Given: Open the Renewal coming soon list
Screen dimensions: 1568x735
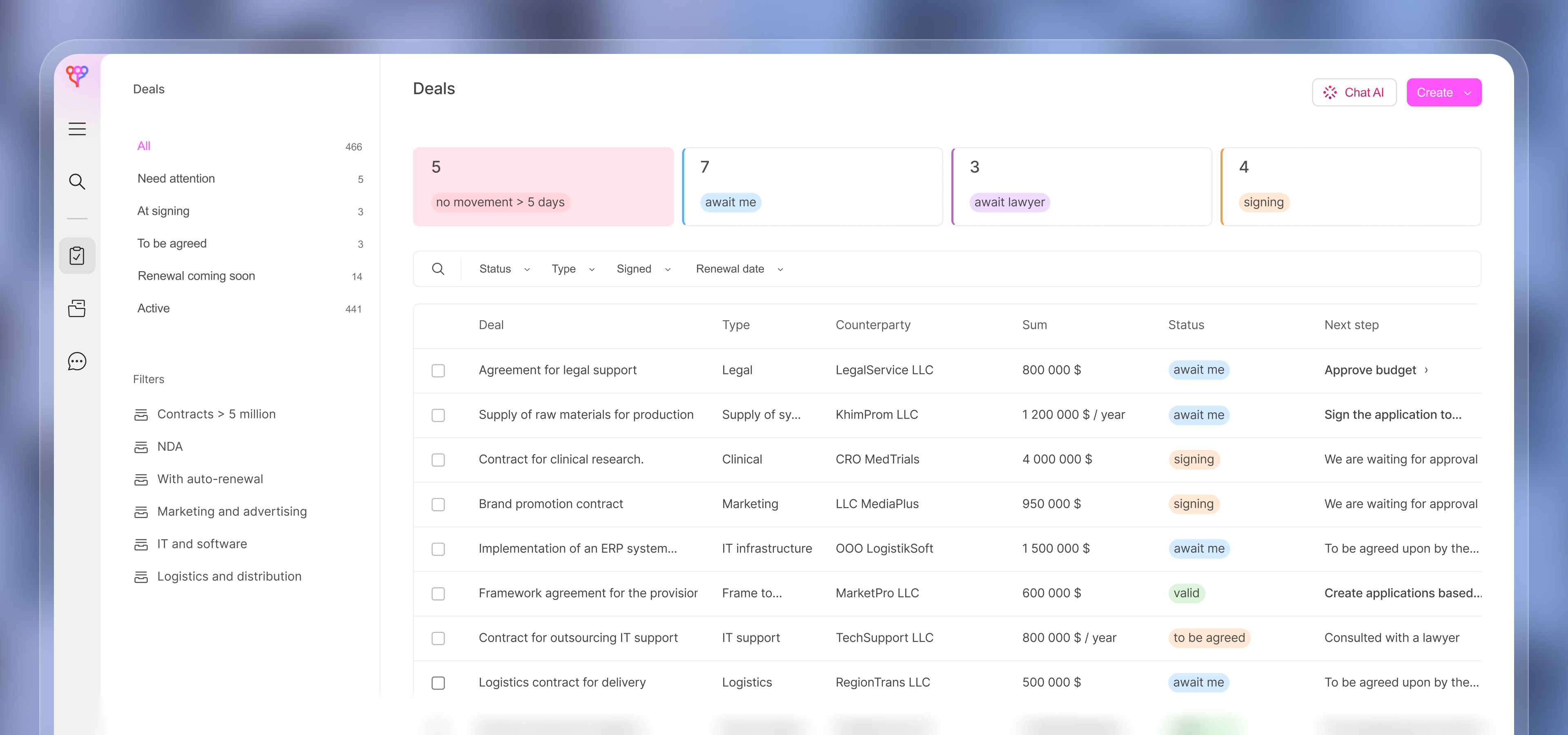Looking at the screenshot, I should coord(196,276).
